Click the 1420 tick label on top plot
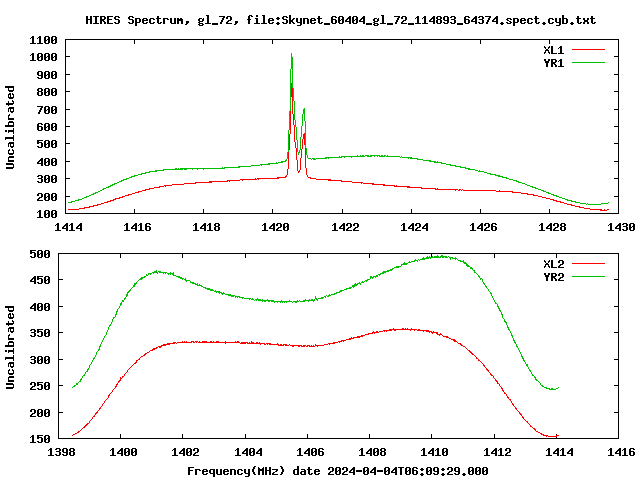Image resolution: width=640 pixels, height=480 pixels. coord(275,227)
